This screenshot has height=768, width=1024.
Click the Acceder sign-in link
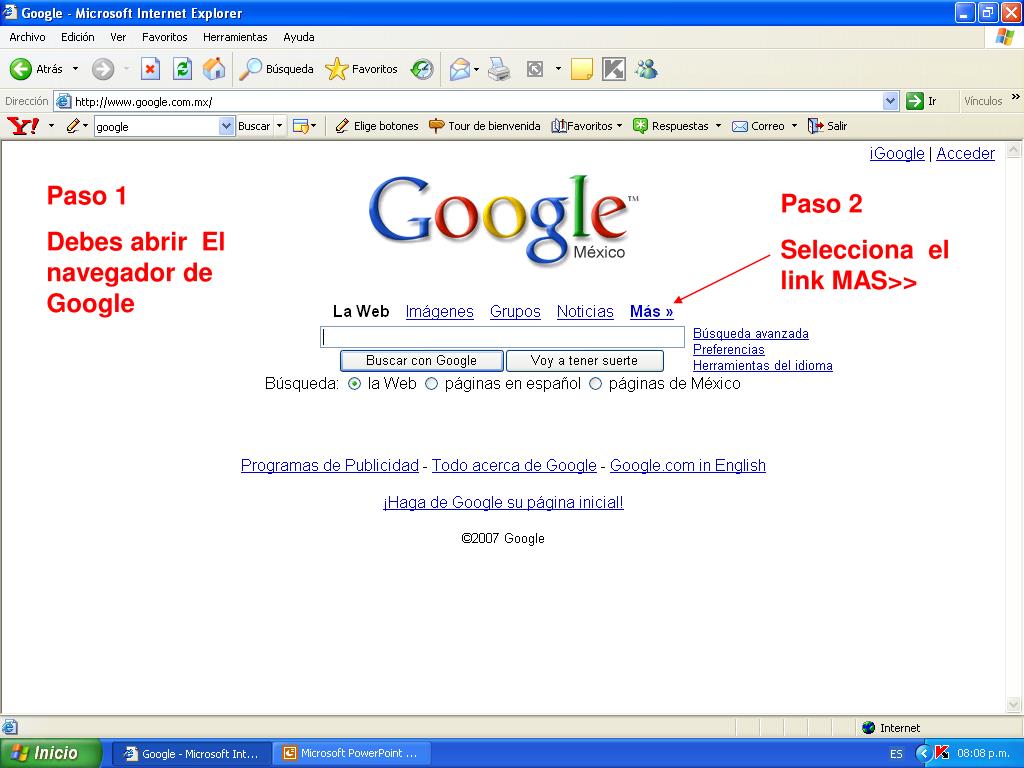coord(965,153)
